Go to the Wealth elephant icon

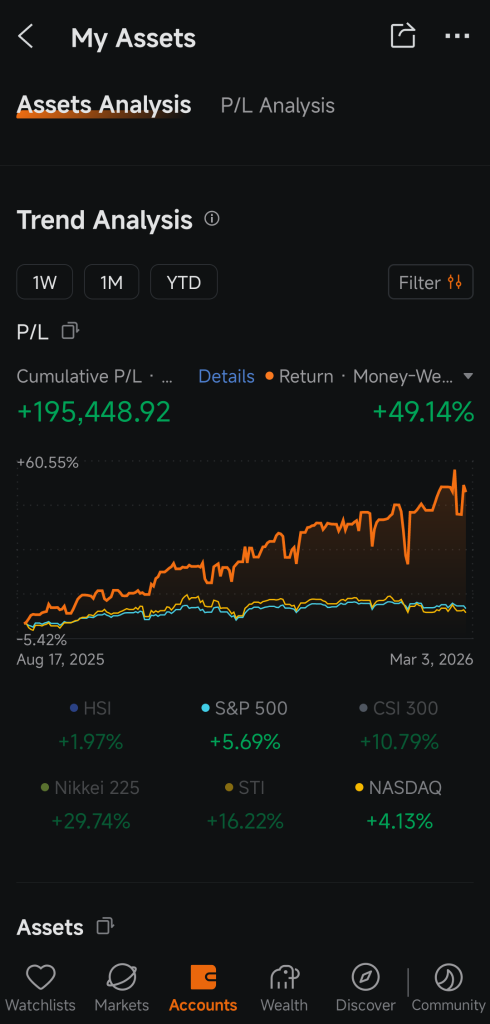tap(285, 978)
